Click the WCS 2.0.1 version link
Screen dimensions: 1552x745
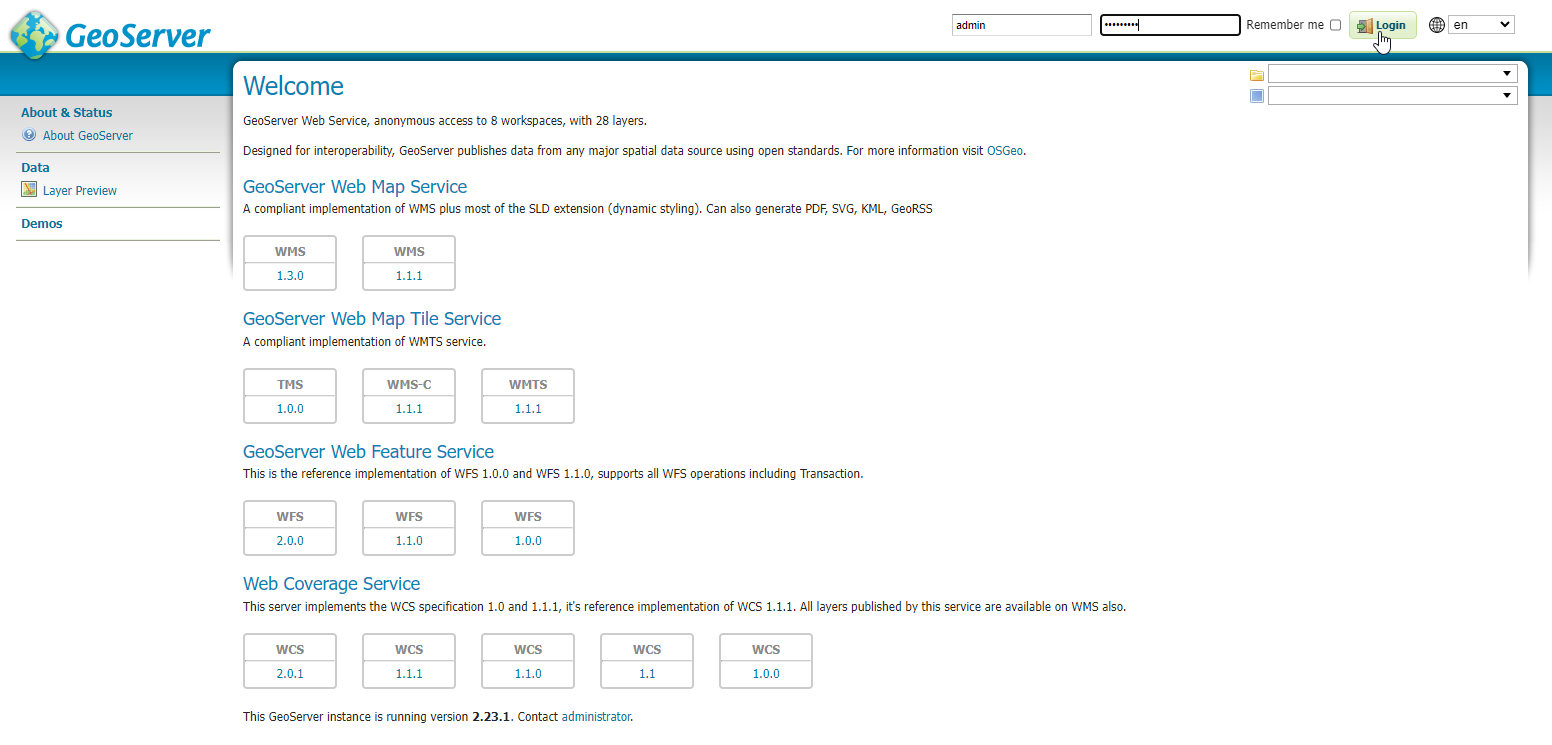[289, 673]
